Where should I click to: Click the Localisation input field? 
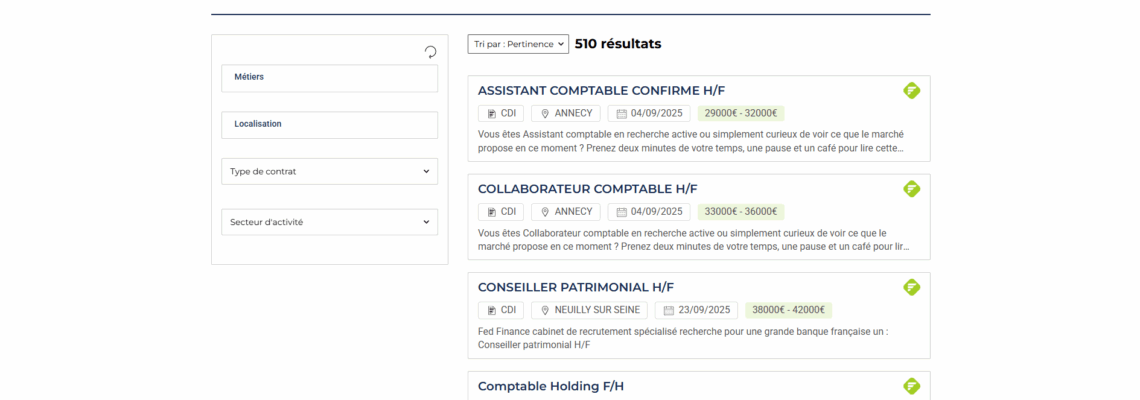(329, 125)
